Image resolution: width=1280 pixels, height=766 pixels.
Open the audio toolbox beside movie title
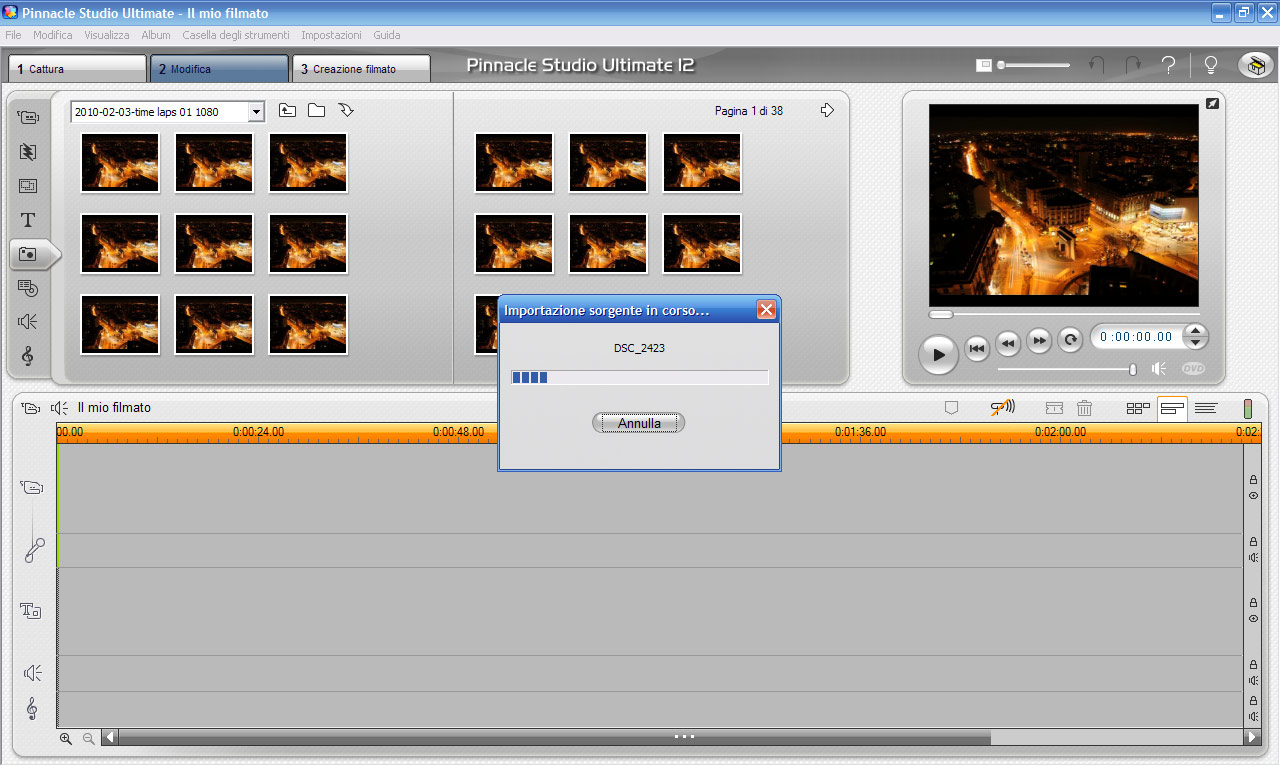pyautogui.click(x=60, y=408)
